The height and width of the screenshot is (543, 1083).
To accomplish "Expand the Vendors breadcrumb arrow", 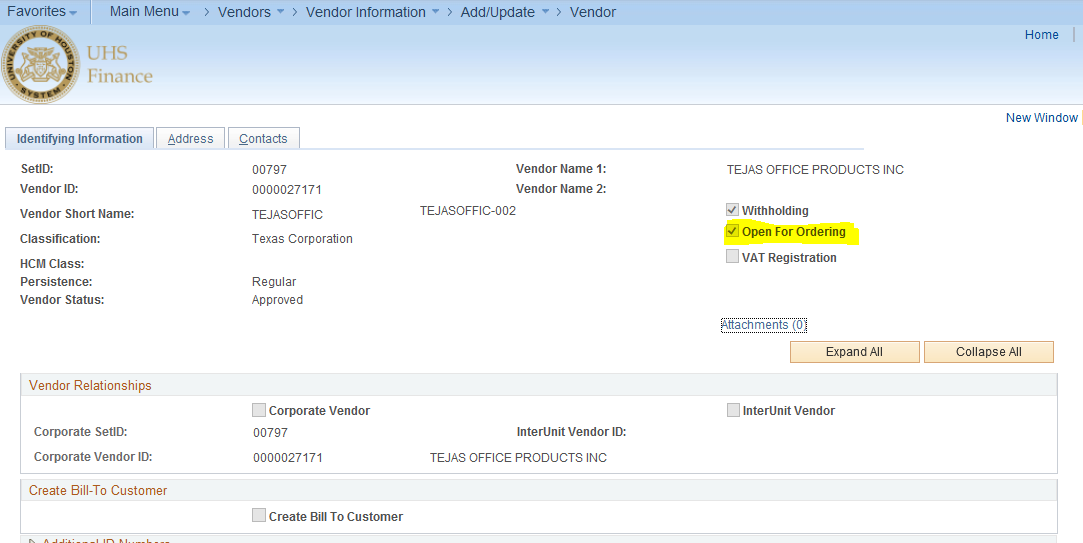I will click(280, 12).
